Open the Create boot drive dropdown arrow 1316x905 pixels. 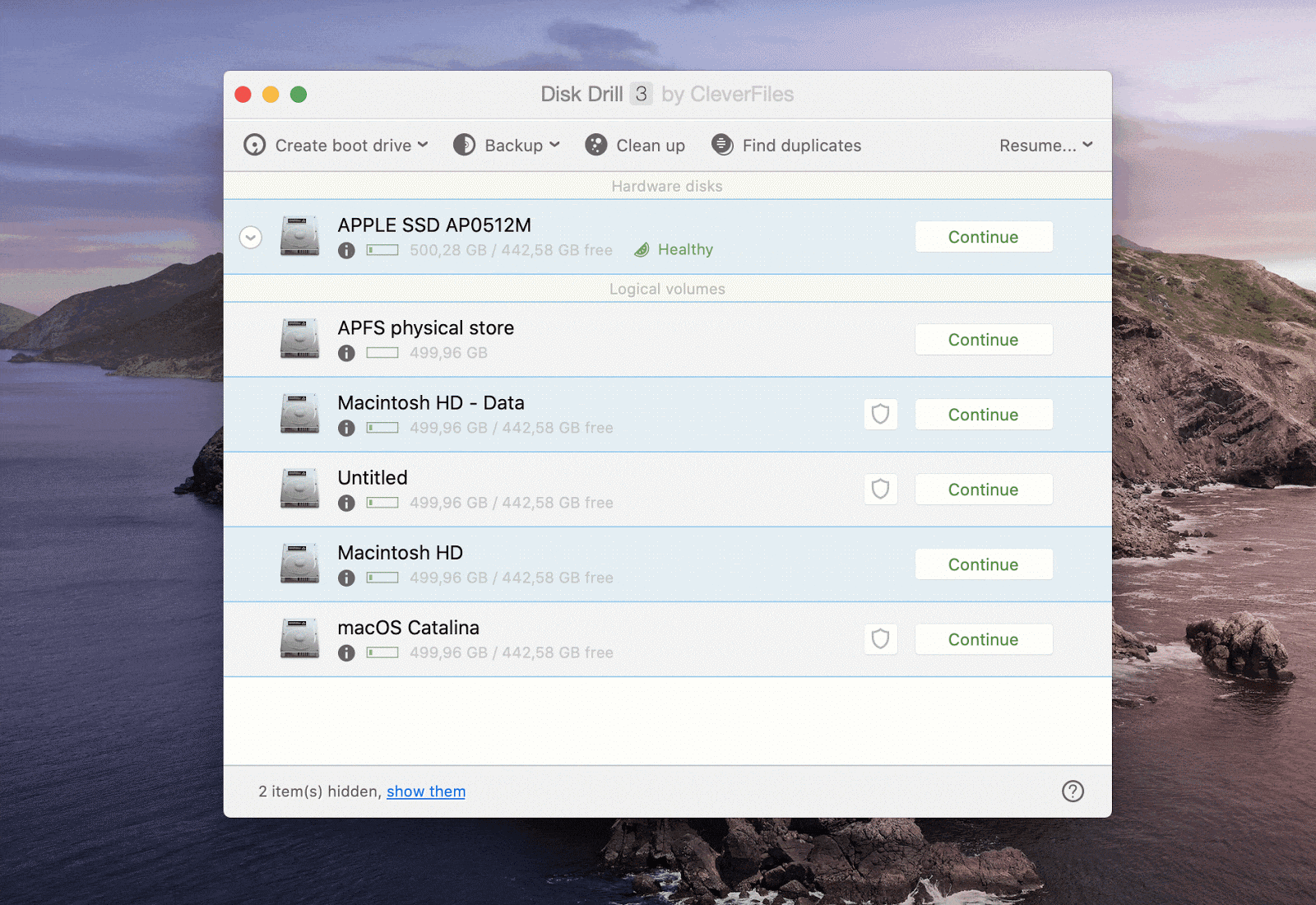423,145
